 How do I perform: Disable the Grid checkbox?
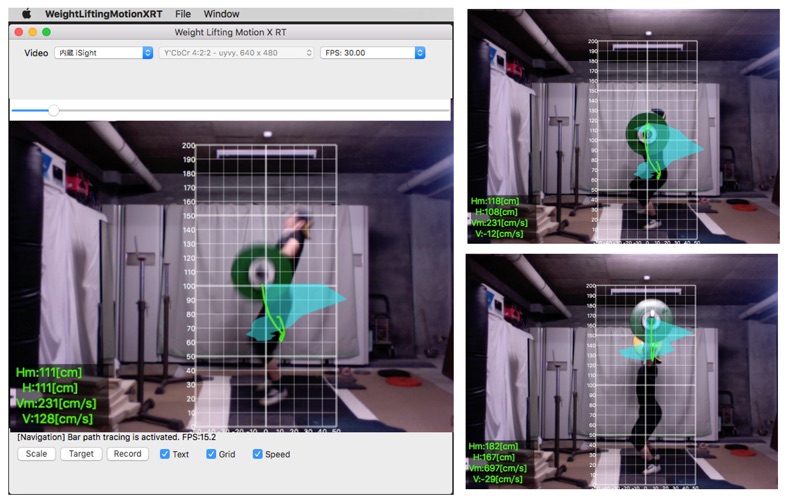point(211,454)
